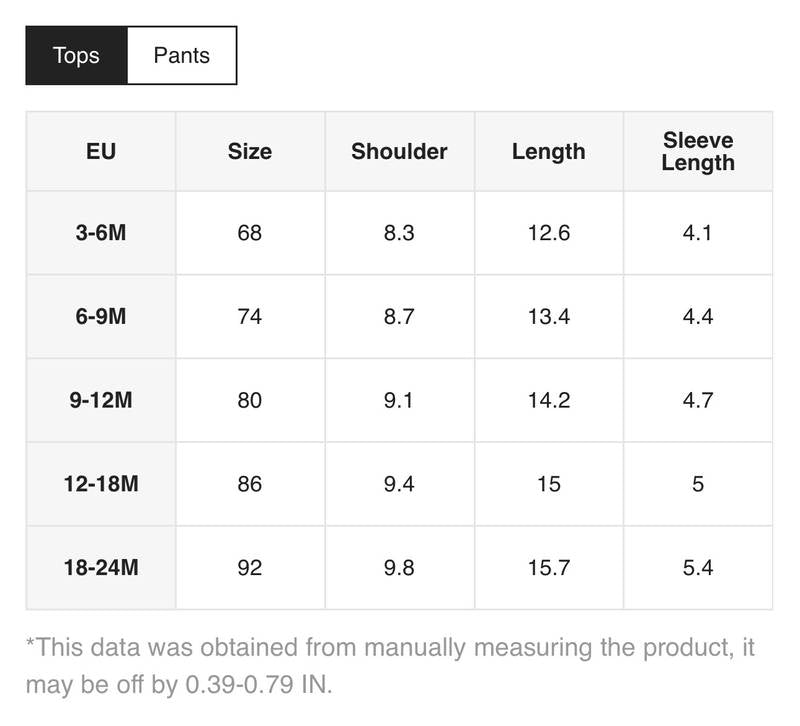800x726 pixels.
Task: Click the Length column header
Action: 548,152
